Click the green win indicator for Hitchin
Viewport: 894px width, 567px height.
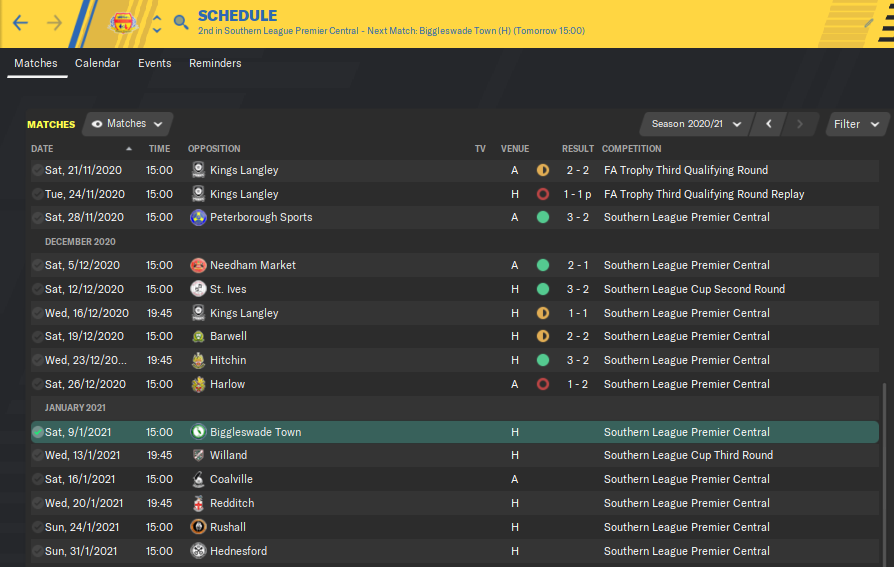(x=543, y=360)
